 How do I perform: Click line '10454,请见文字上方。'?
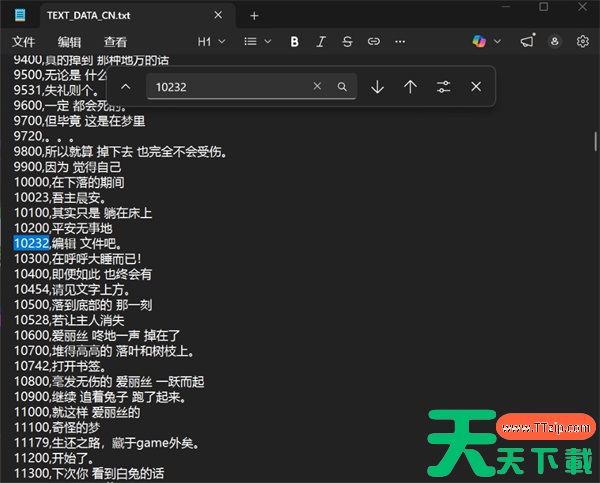coord(72,289)
